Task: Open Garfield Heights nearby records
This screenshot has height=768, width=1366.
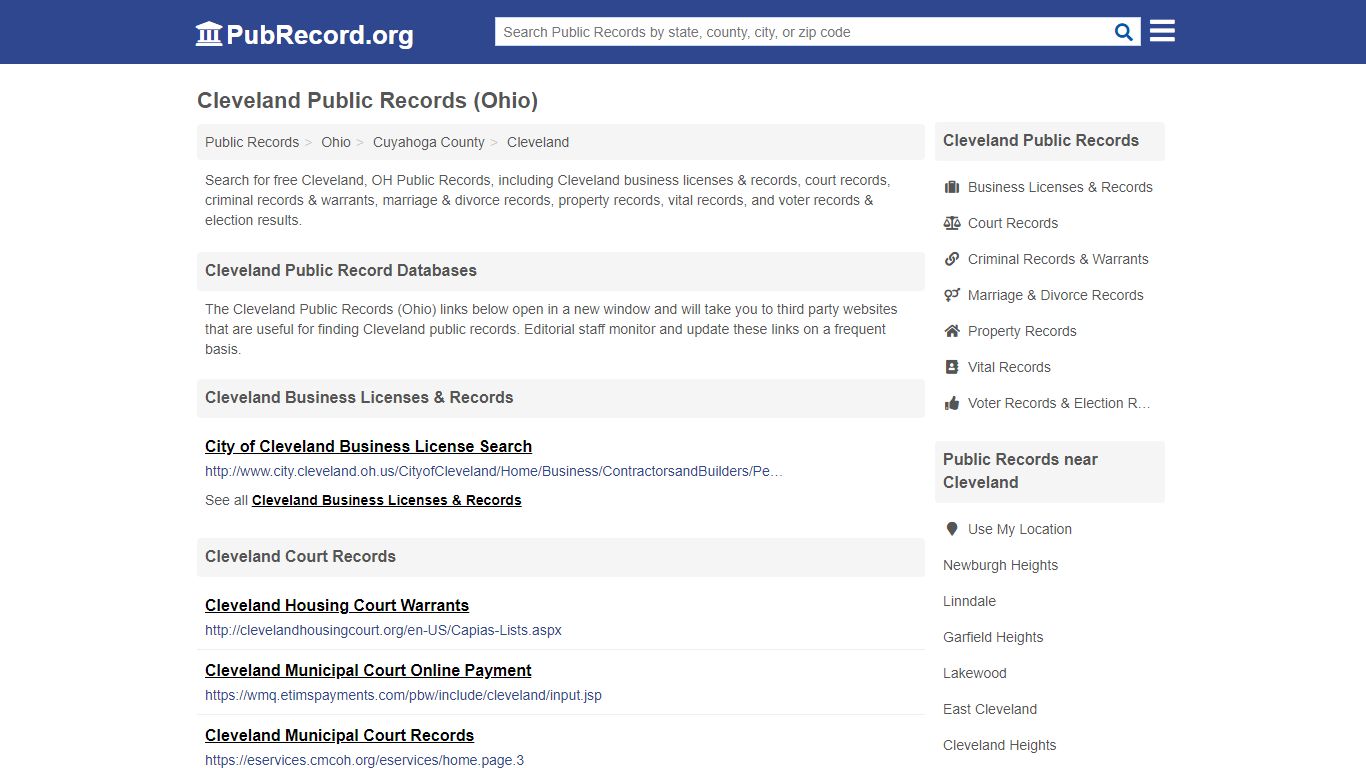Action: tap(993, 637)
